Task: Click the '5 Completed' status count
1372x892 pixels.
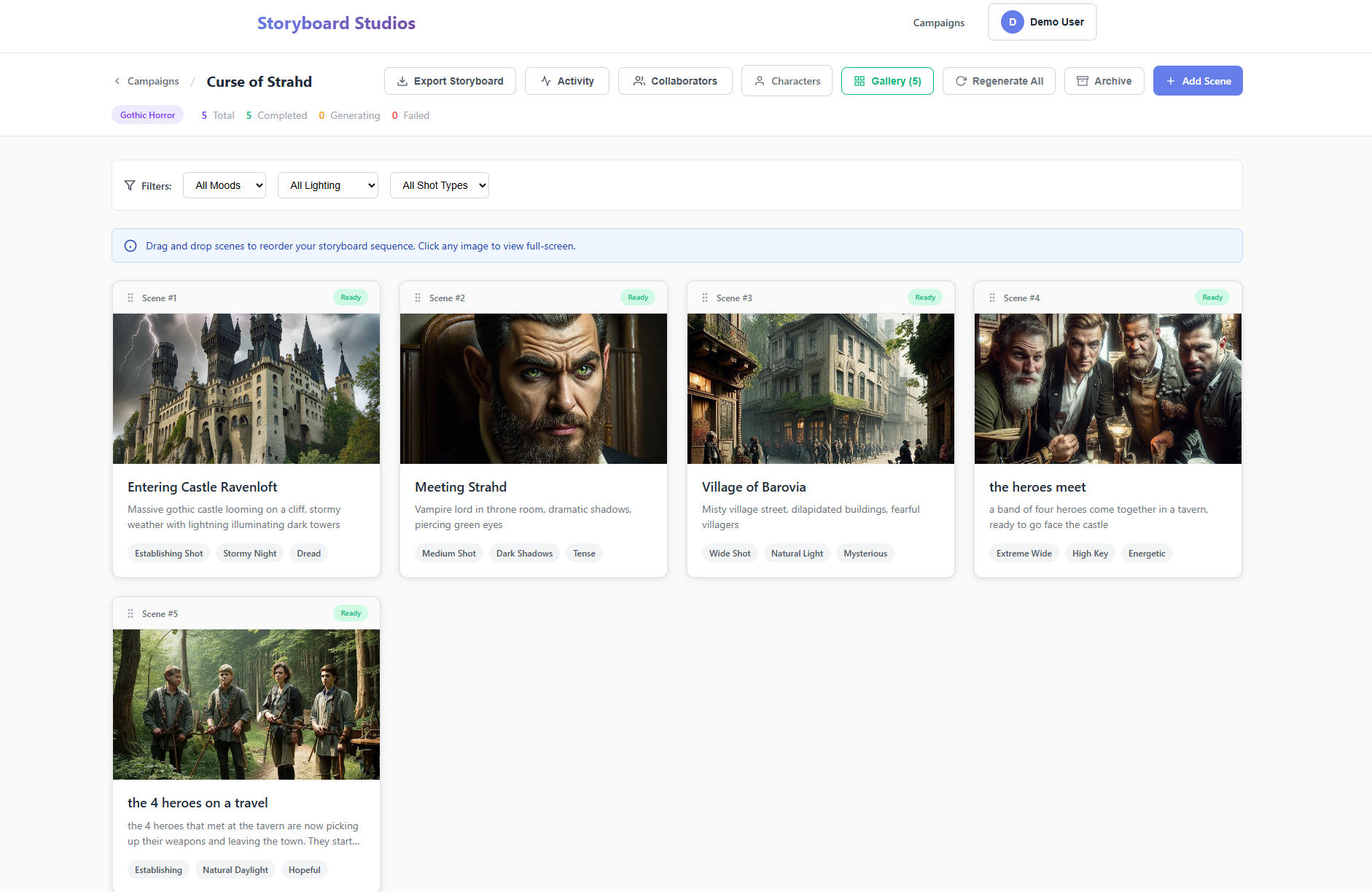Action: click(x=277, y=115)
